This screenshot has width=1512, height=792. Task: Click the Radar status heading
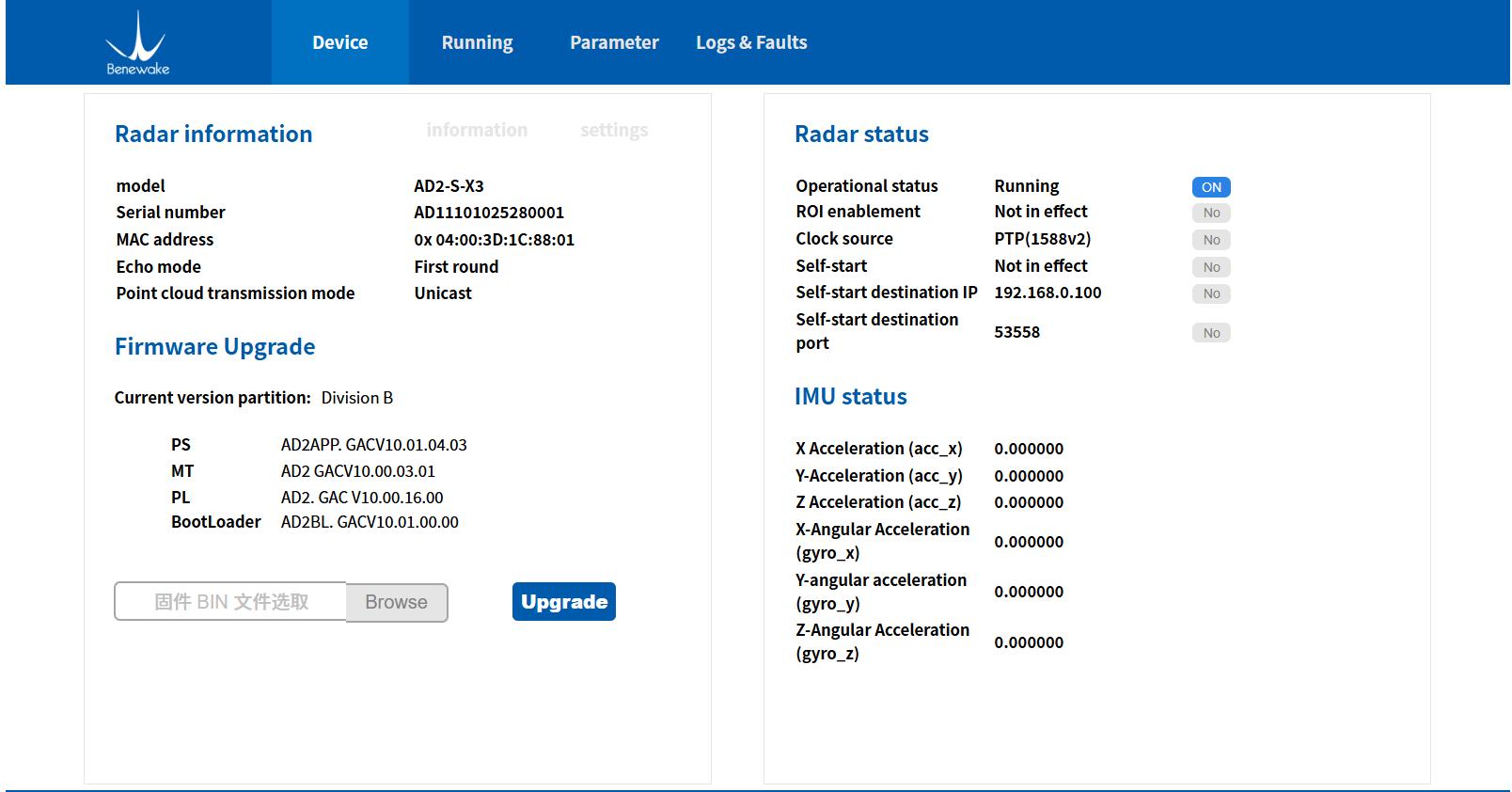(x=861, y=134)
